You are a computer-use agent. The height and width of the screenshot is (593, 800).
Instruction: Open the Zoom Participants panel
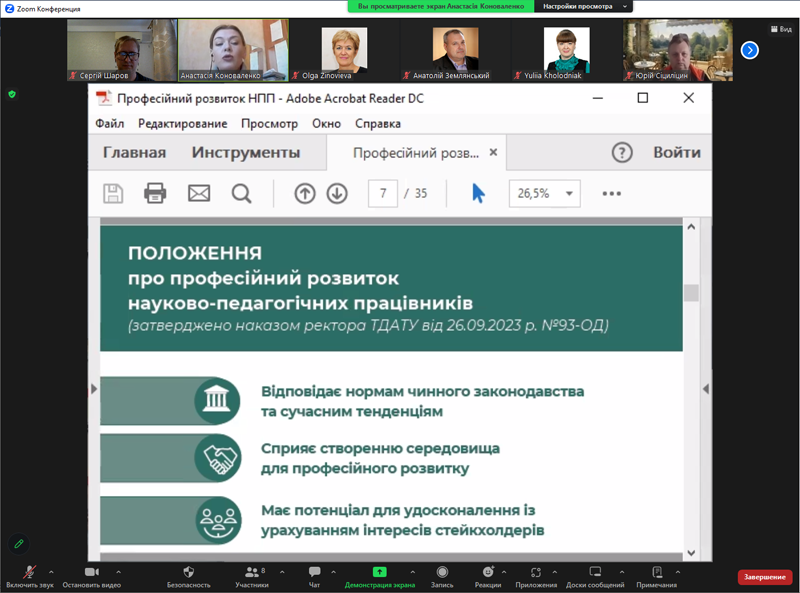pyautogui.click(x=252, y=577)
